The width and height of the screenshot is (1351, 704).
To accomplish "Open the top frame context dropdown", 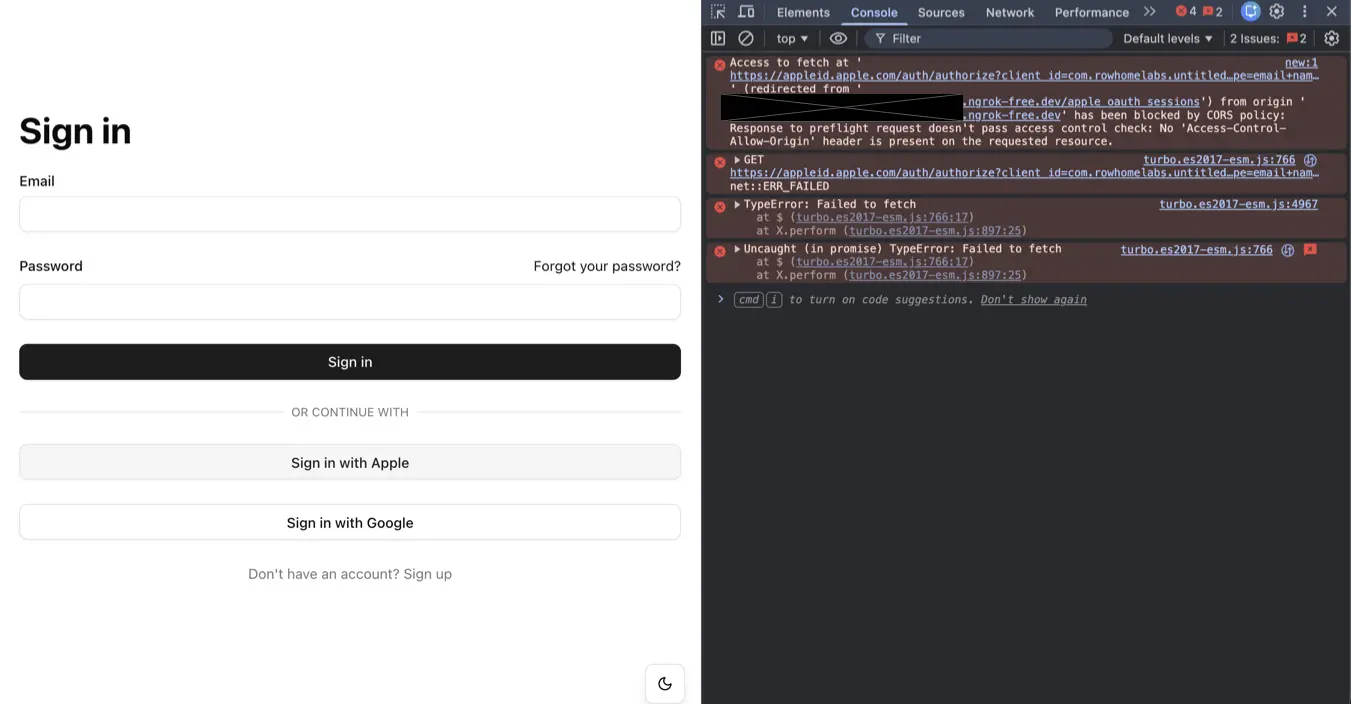I will 791,38.
